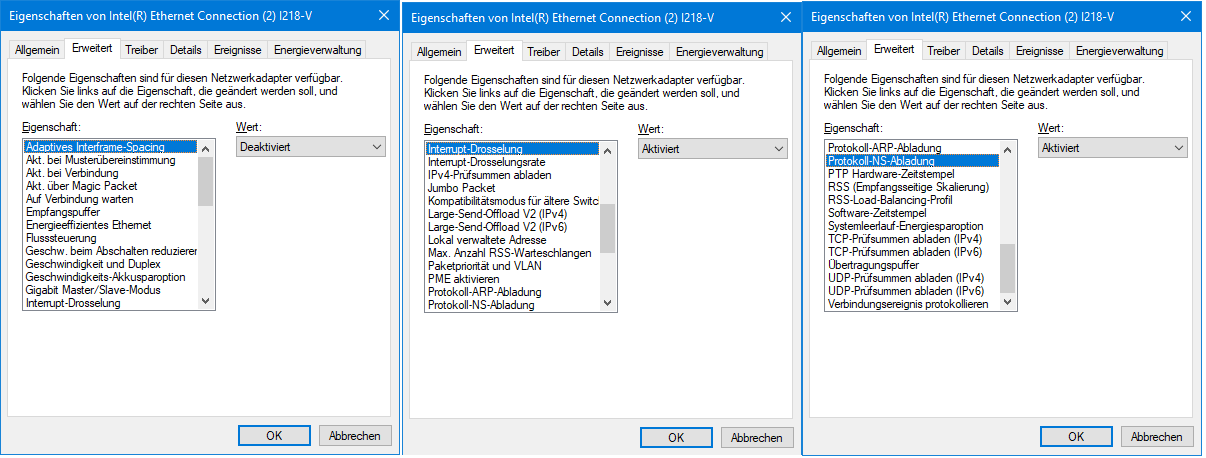Select Verbindungsereignis protokollieren property

click(908, 304)
